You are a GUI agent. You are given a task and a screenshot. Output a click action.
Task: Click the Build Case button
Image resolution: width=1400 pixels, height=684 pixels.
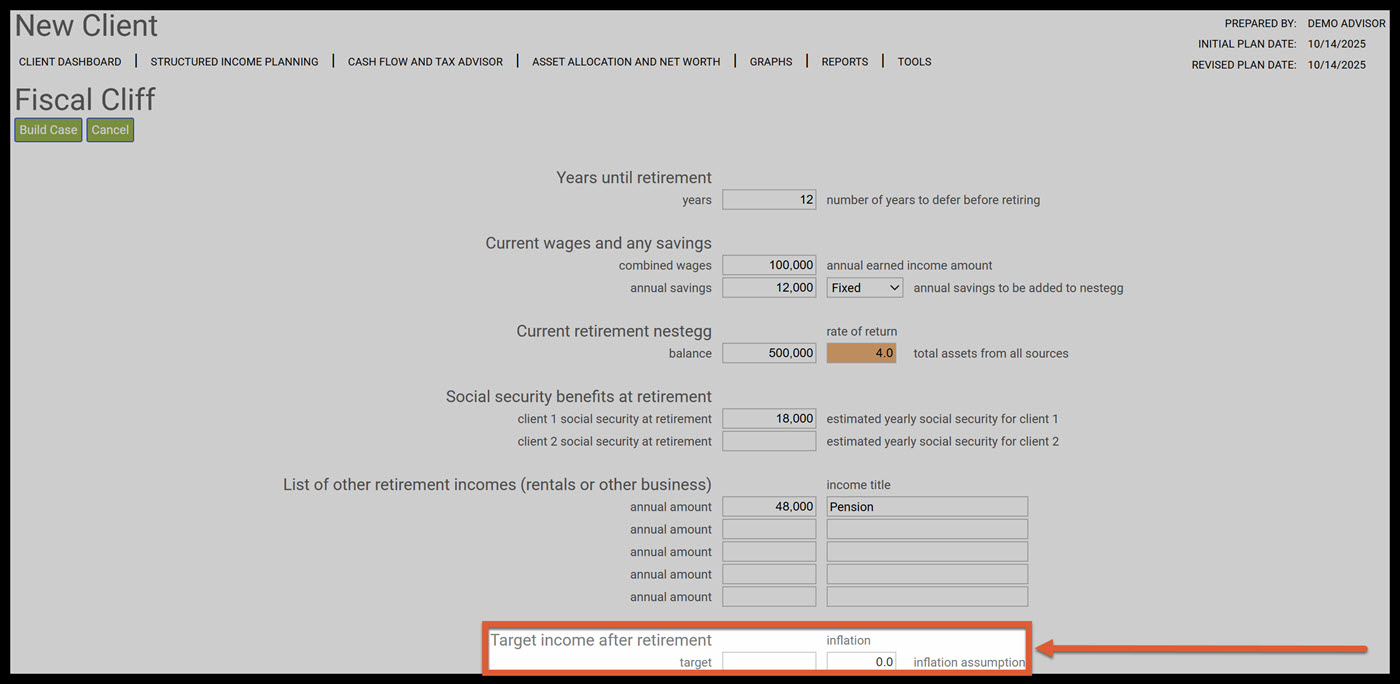point(48,130)
